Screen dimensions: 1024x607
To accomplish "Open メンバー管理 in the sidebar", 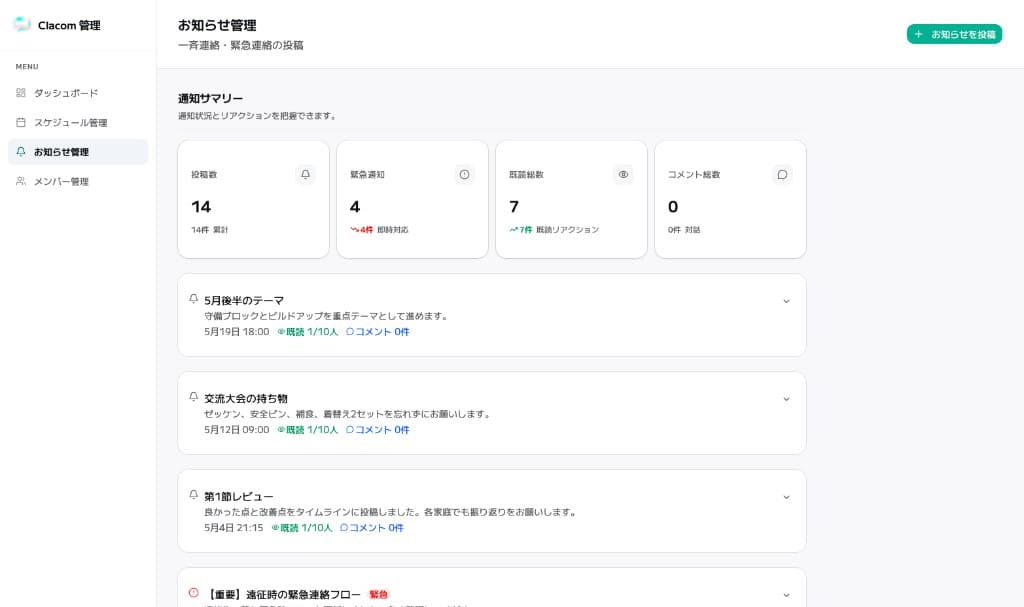I will 78,181.
